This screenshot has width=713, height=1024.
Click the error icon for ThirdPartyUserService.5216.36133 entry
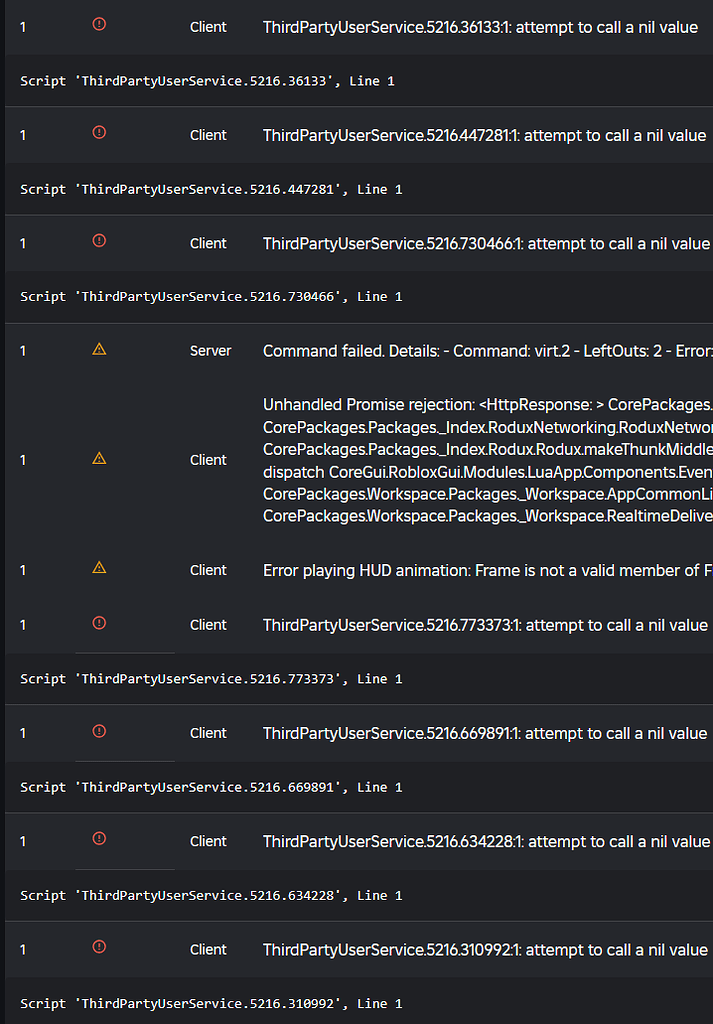tap(99, 24)
